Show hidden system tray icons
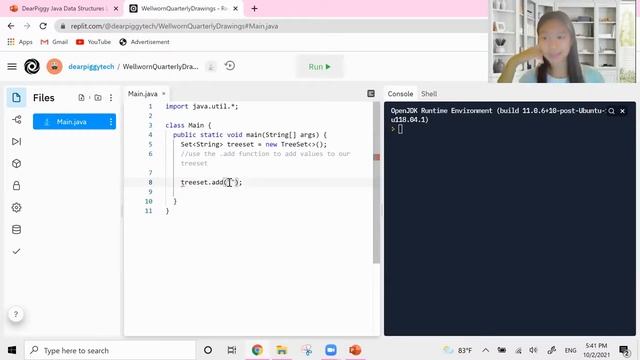The image size is (640, 360). 485,350
